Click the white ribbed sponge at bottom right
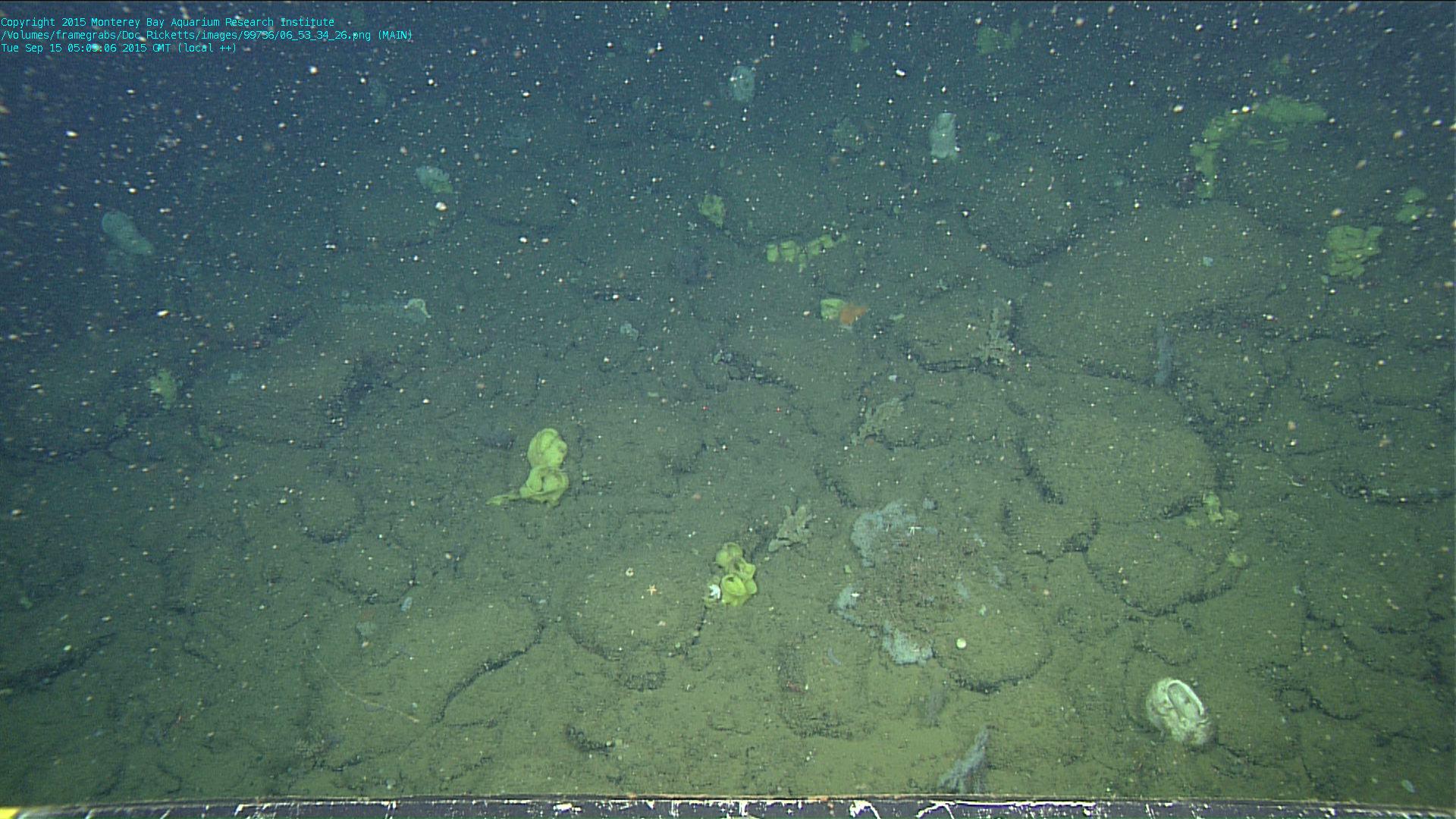1456x819 pixels. 1177,710
